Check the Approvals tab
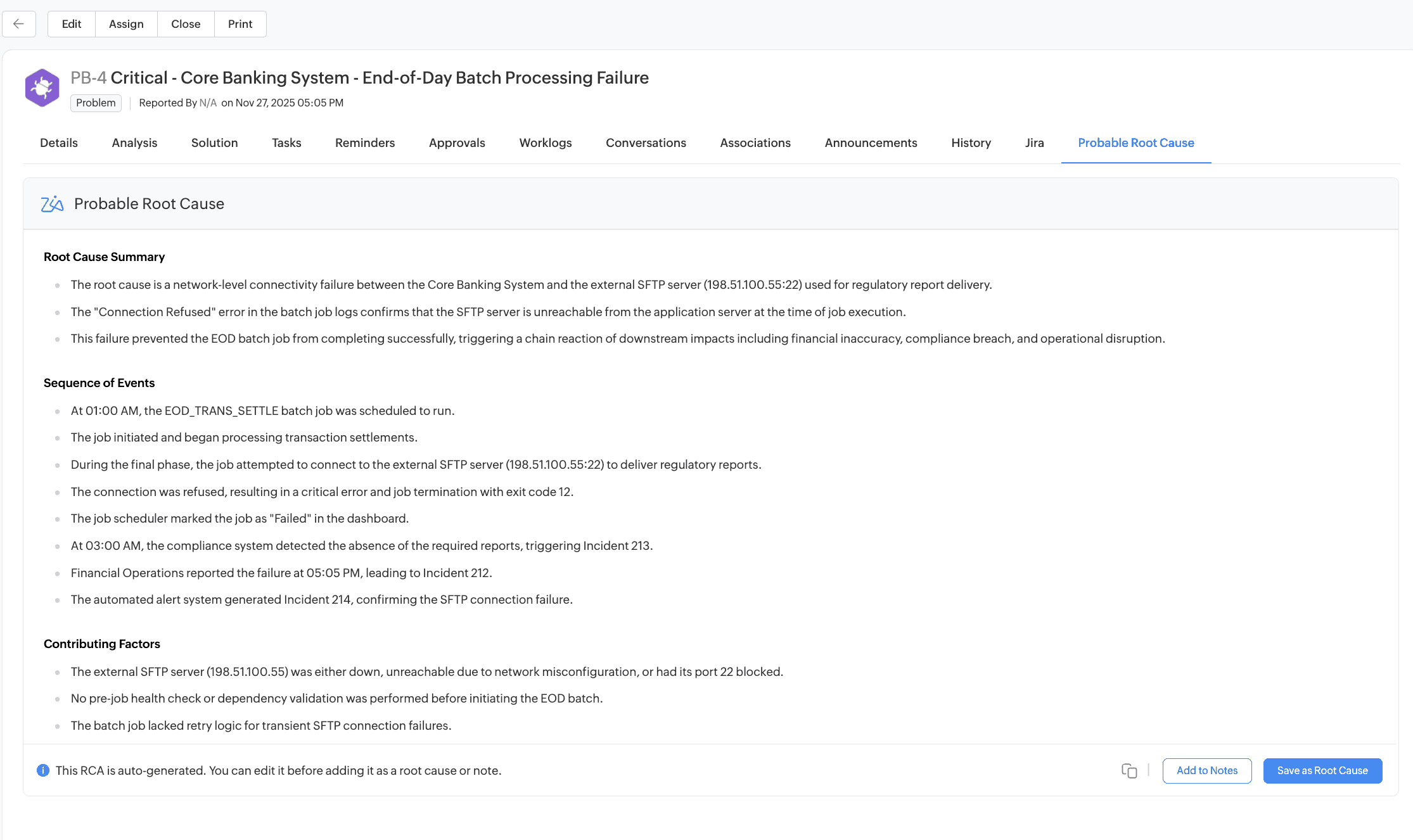Screen dimensions: 1413x840 456,143
